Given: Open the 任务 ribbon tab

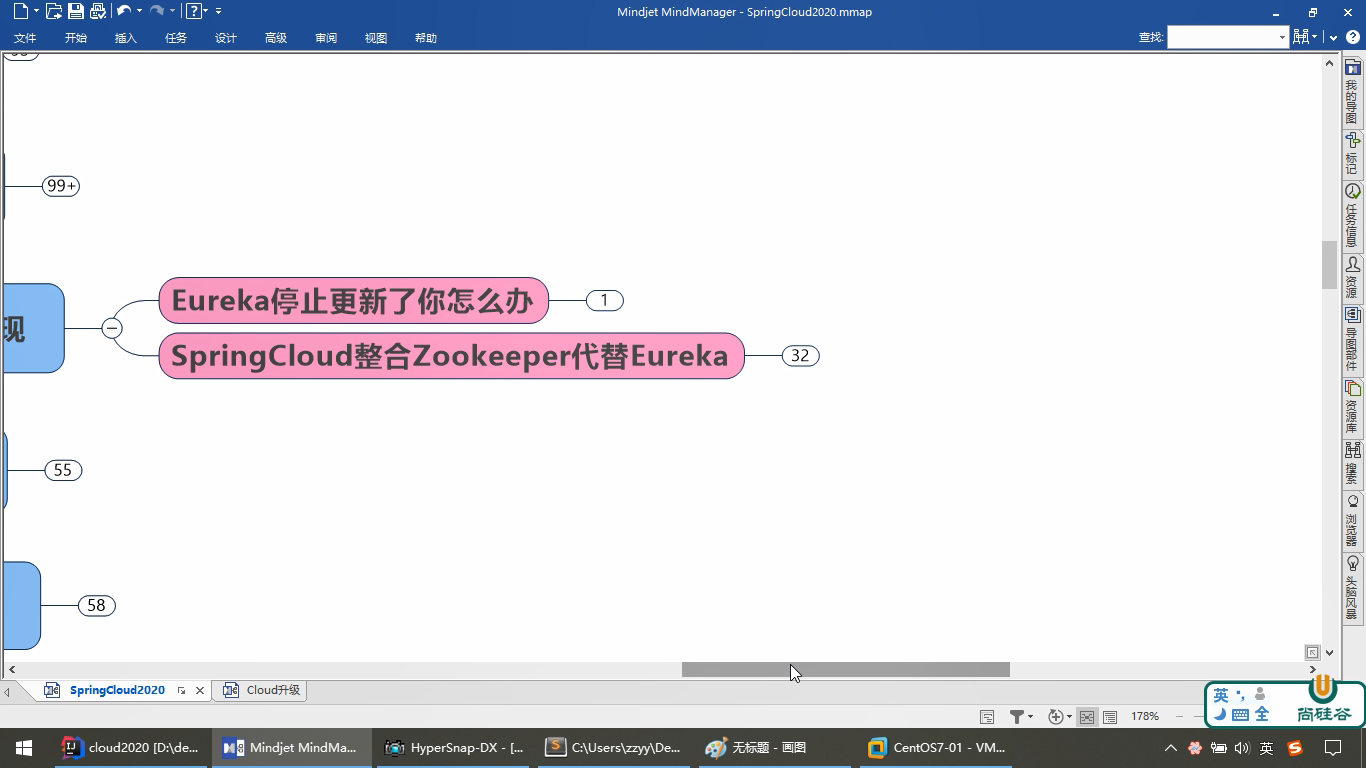Looking at the screenshot, I should tap(176, 38).
